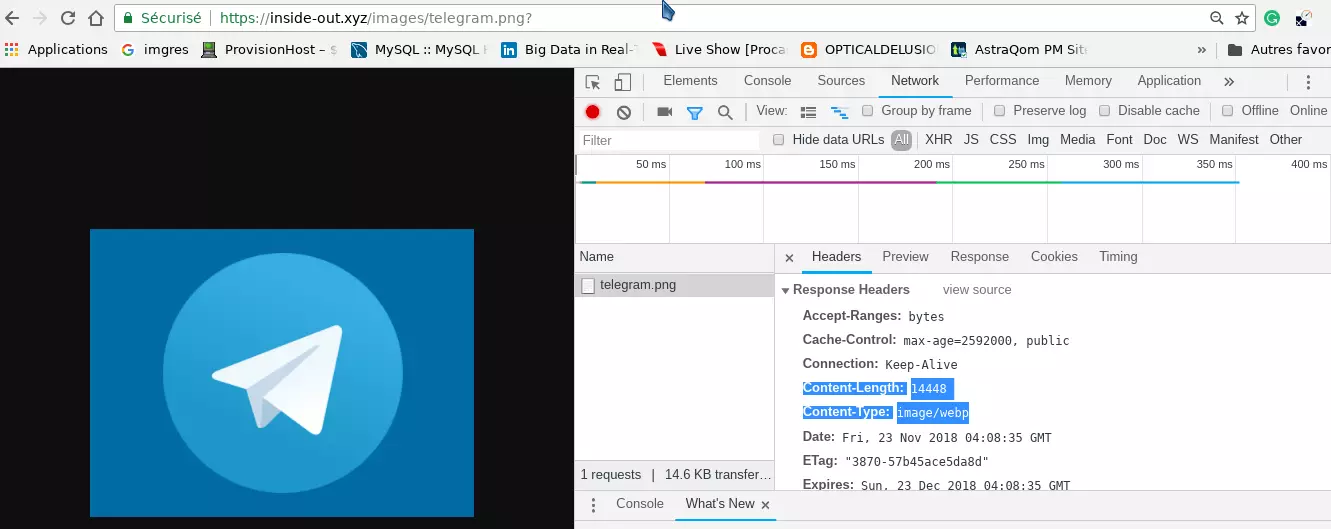Bookmark this page with the star icon

(1242, 18)
